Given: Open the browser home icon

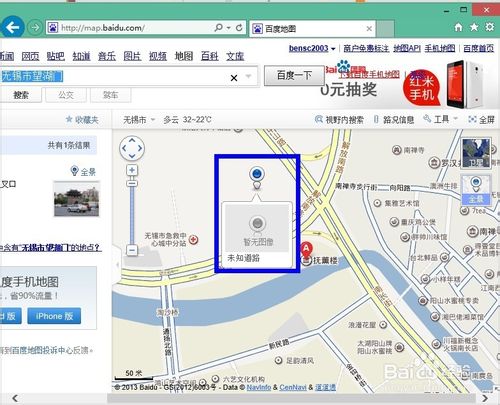Looking at the screenshot, I should click(x=458, y=27).
